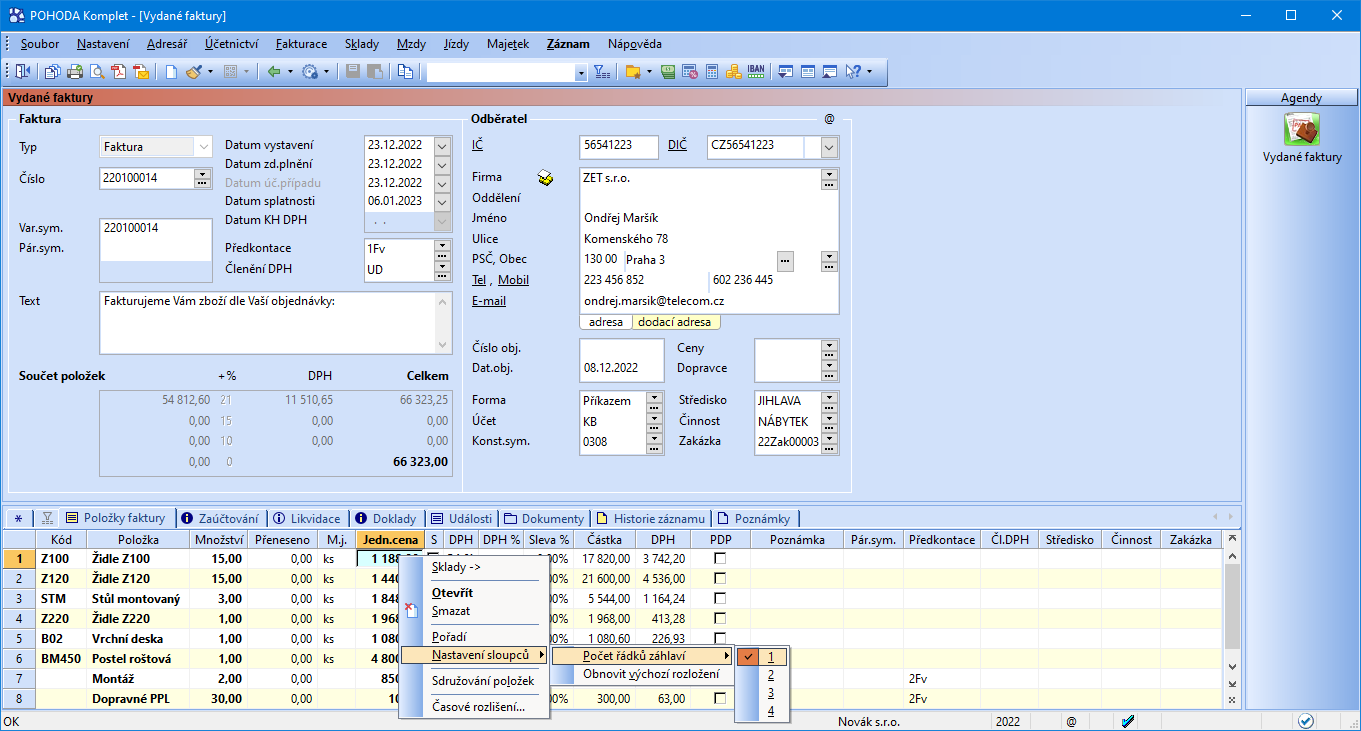Click the Text field scroll down arrow
This screenshot has width=1361, height=731.
click(444, 345)
